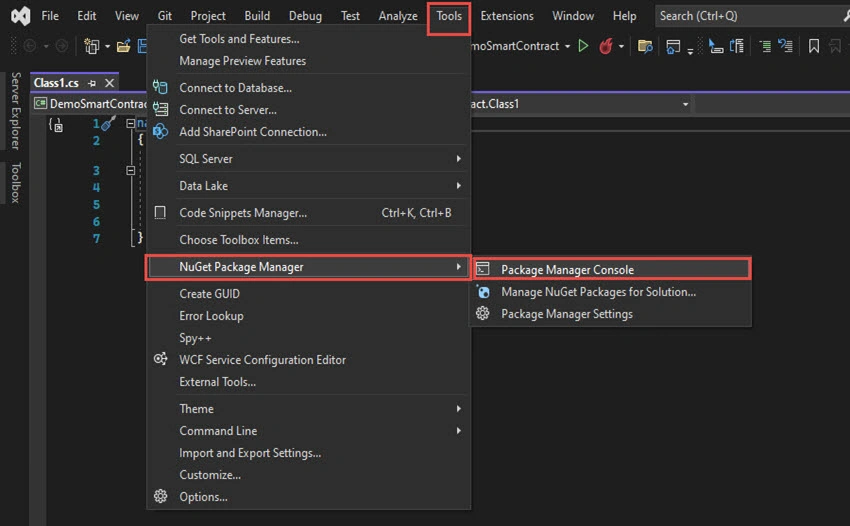Expand the Command Line submenu

308,431
